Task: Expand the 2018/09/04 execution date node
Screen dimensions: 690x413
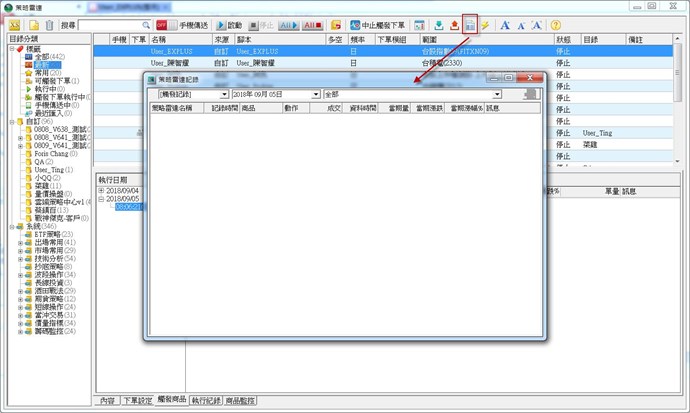Action: click(x=100, y=190)
